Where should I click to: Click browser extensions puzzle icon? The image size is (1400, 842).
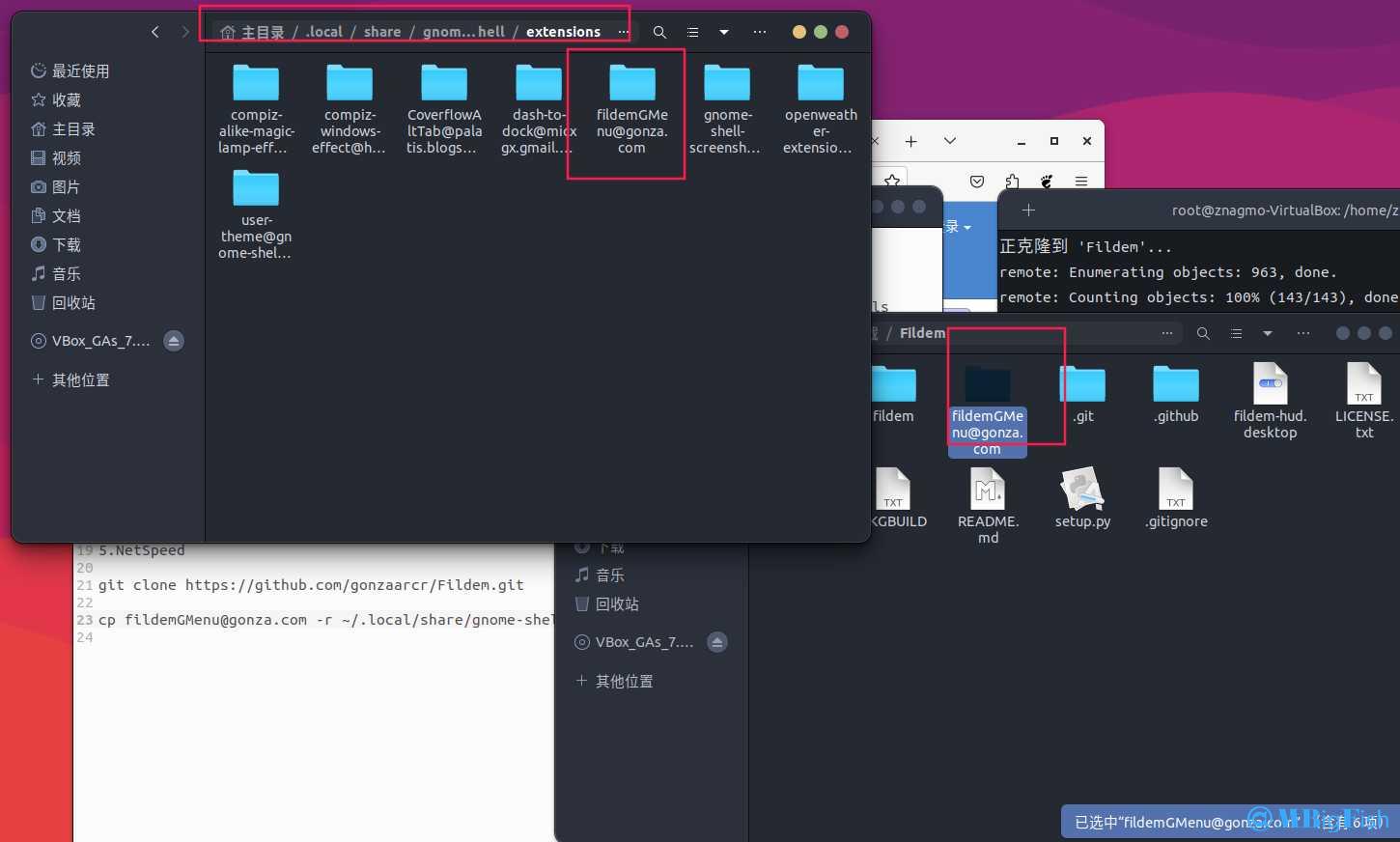(x=1012, y=181)
